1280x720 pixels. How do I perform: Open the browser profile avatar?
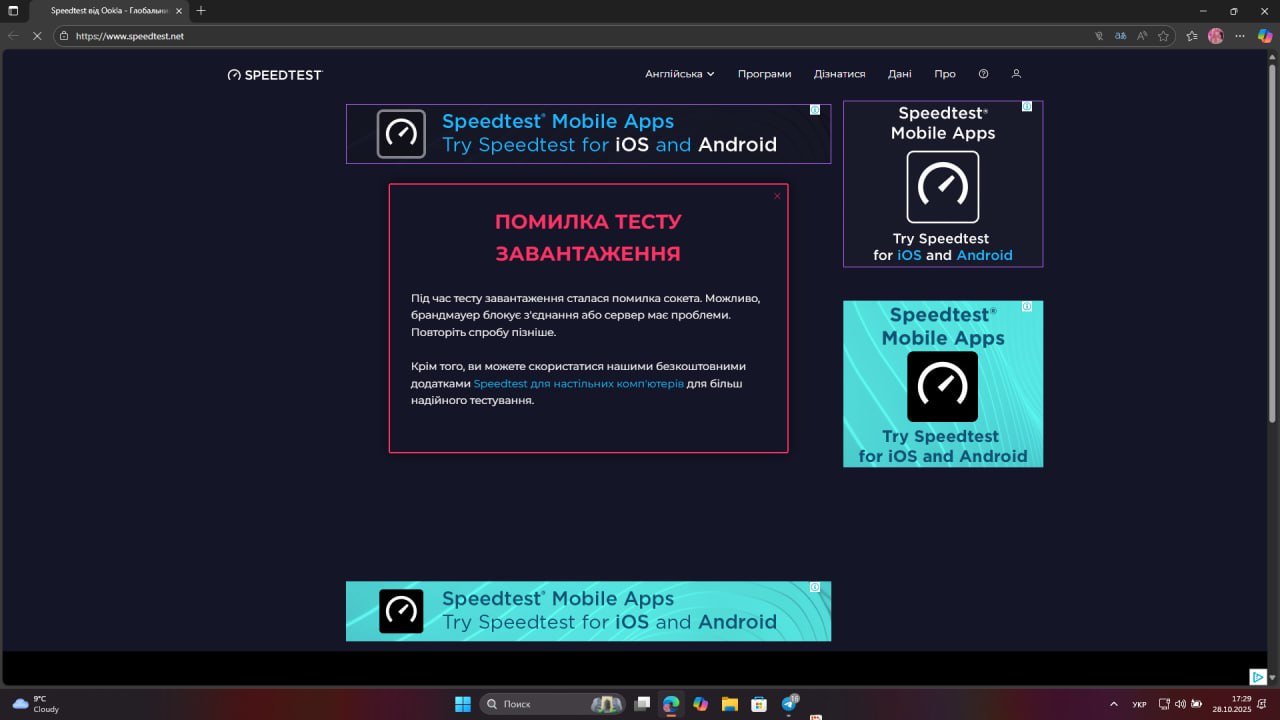pos(1216,36)
